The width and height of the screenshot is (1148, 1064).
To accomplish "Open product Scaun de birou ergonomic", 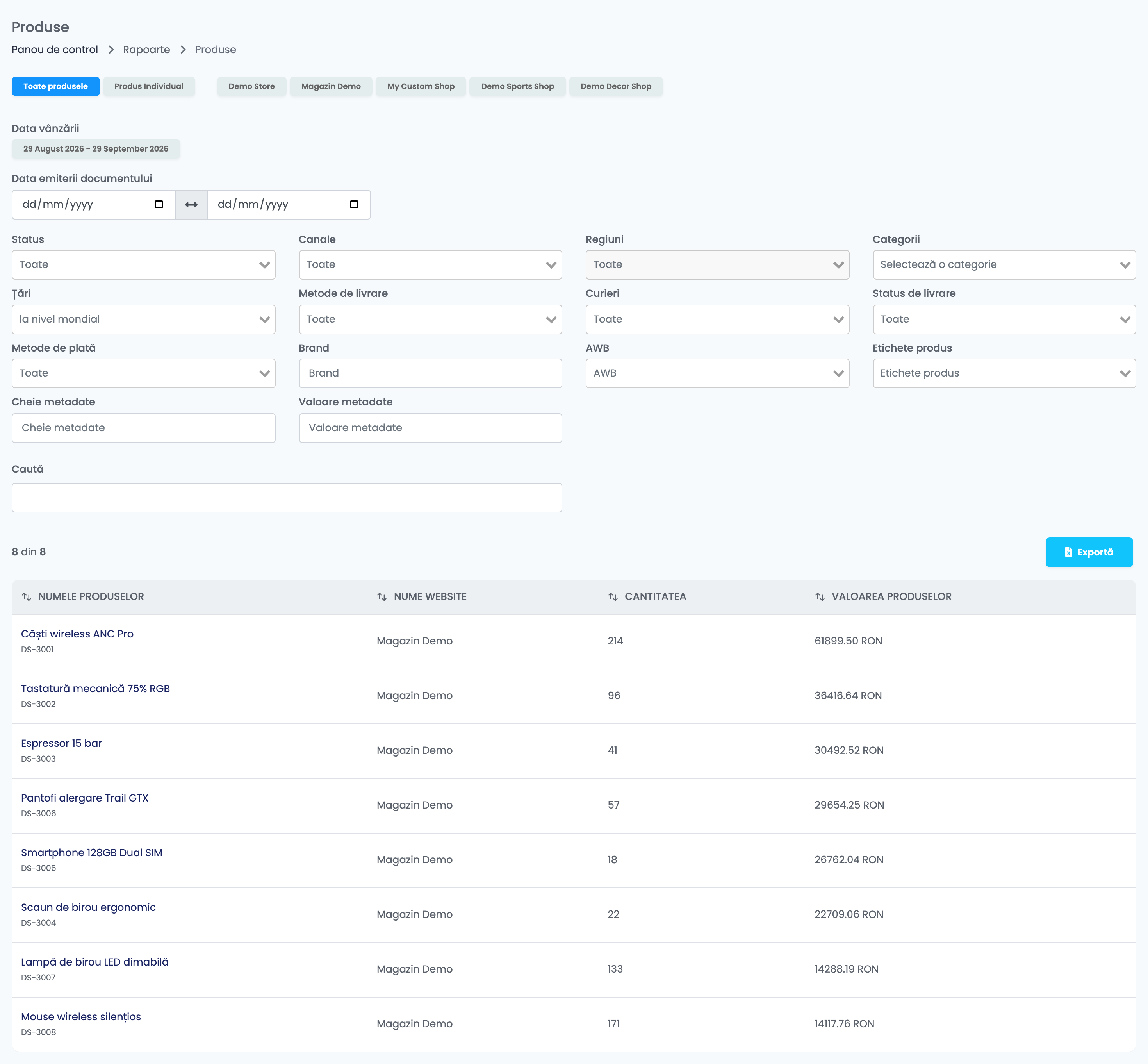I will coord(89,907).
